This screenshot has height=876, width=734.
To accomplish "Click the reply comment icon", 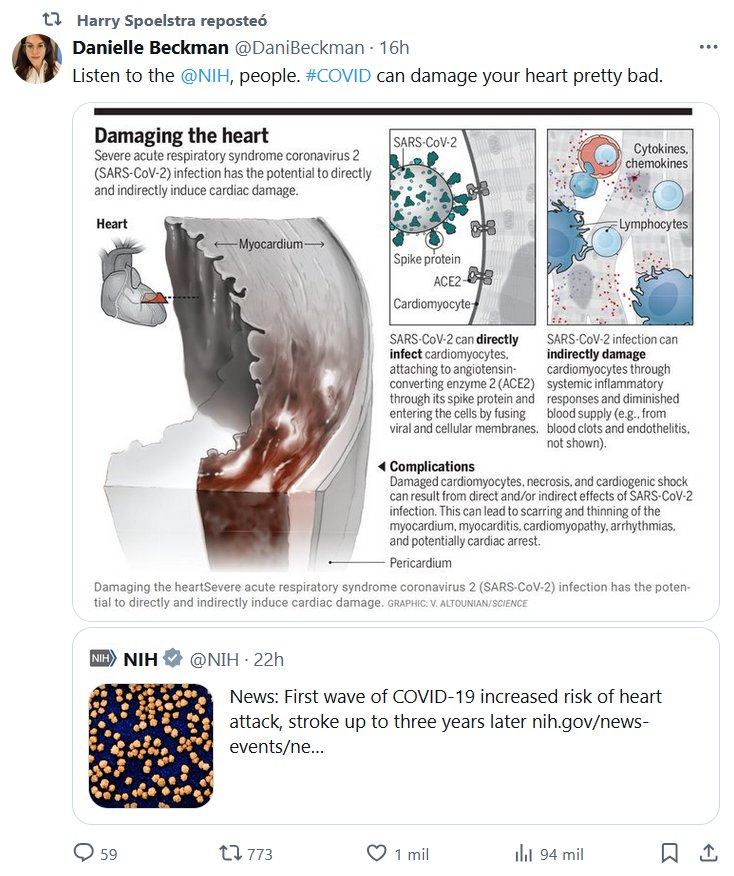I will pos(84,853).
